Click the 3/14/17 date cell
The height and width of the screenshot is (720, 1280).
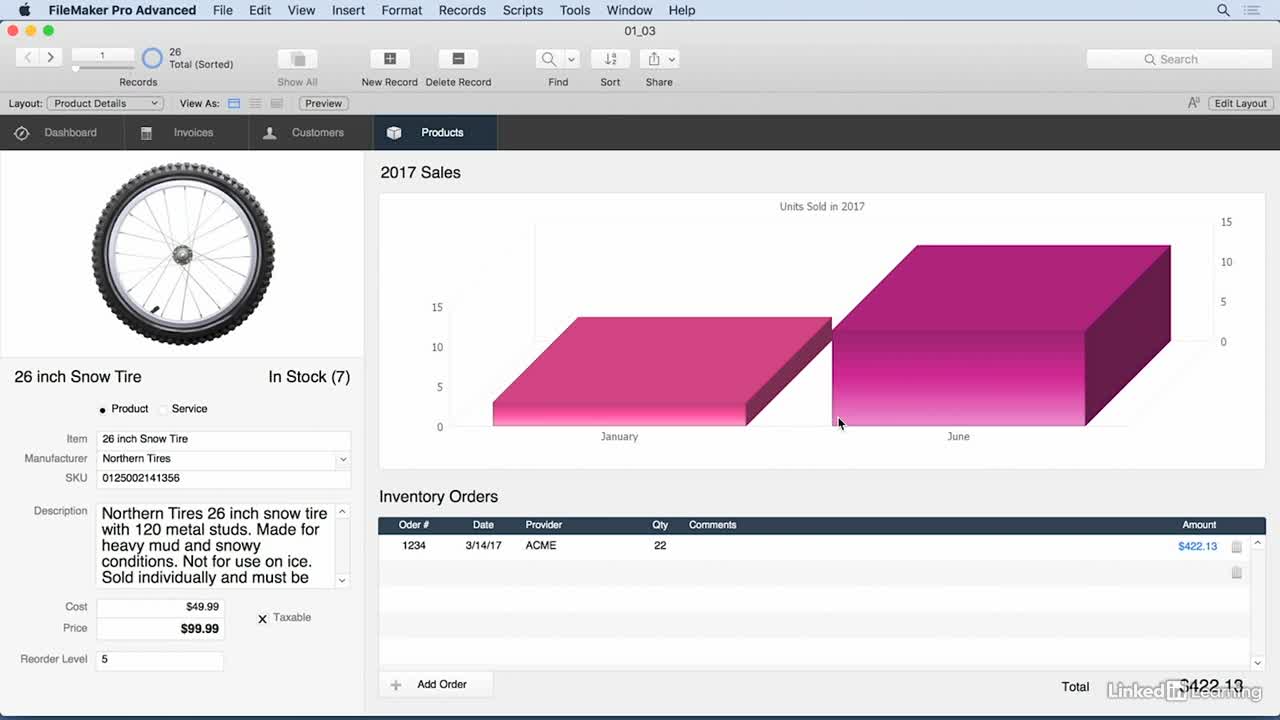(x=483, y=546)
